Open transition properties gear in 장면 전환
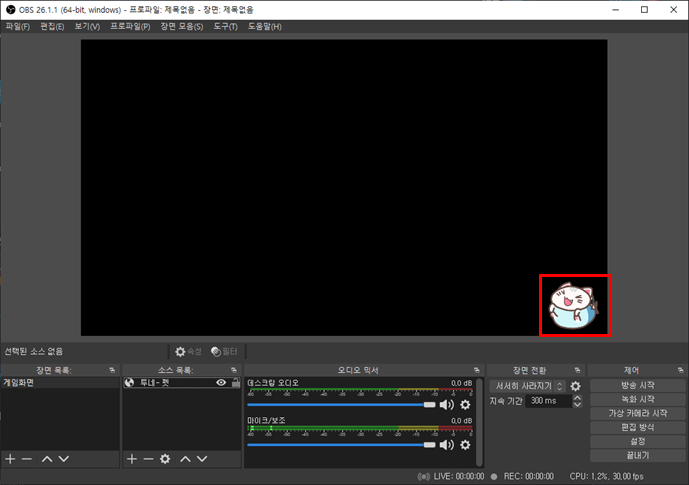 (576, 386)
